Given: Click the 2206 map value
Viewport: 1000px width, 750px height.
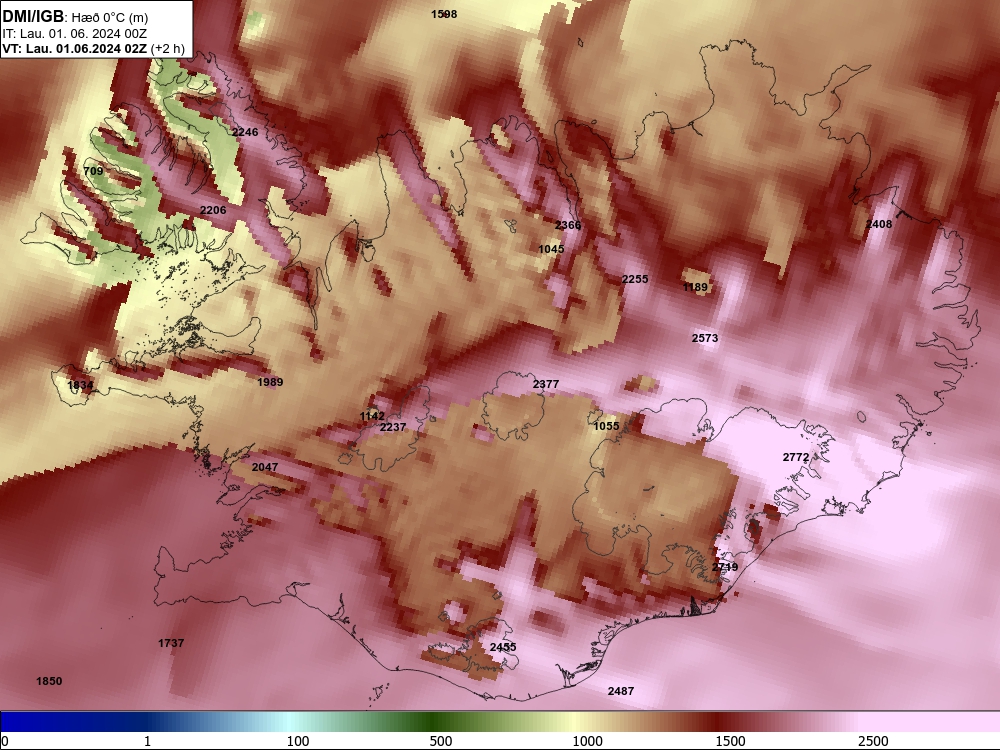Looking at the screenshot, I should (x=213, y=210).
